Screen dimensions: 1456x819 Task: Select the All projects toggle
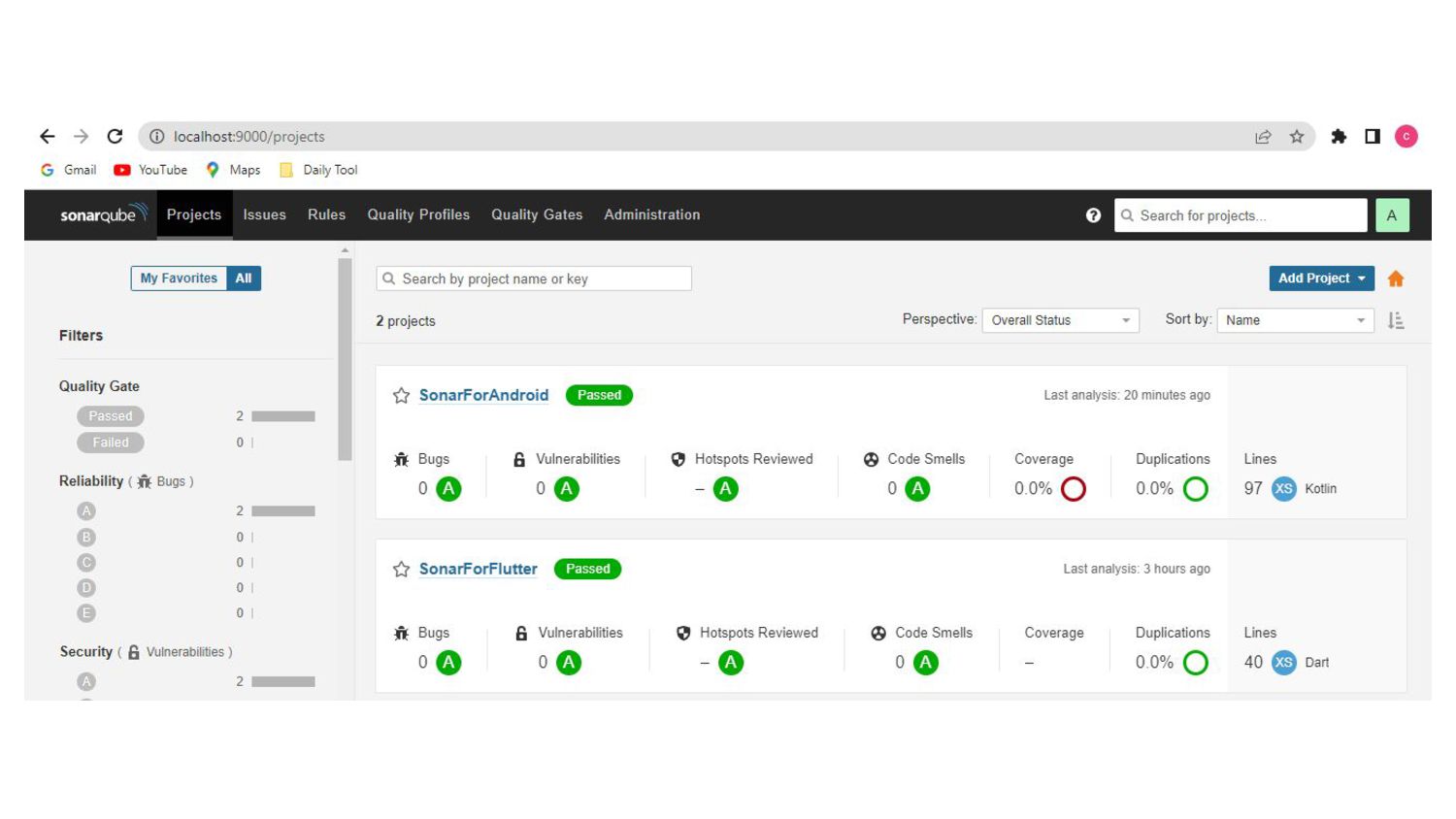click(244, 278)
